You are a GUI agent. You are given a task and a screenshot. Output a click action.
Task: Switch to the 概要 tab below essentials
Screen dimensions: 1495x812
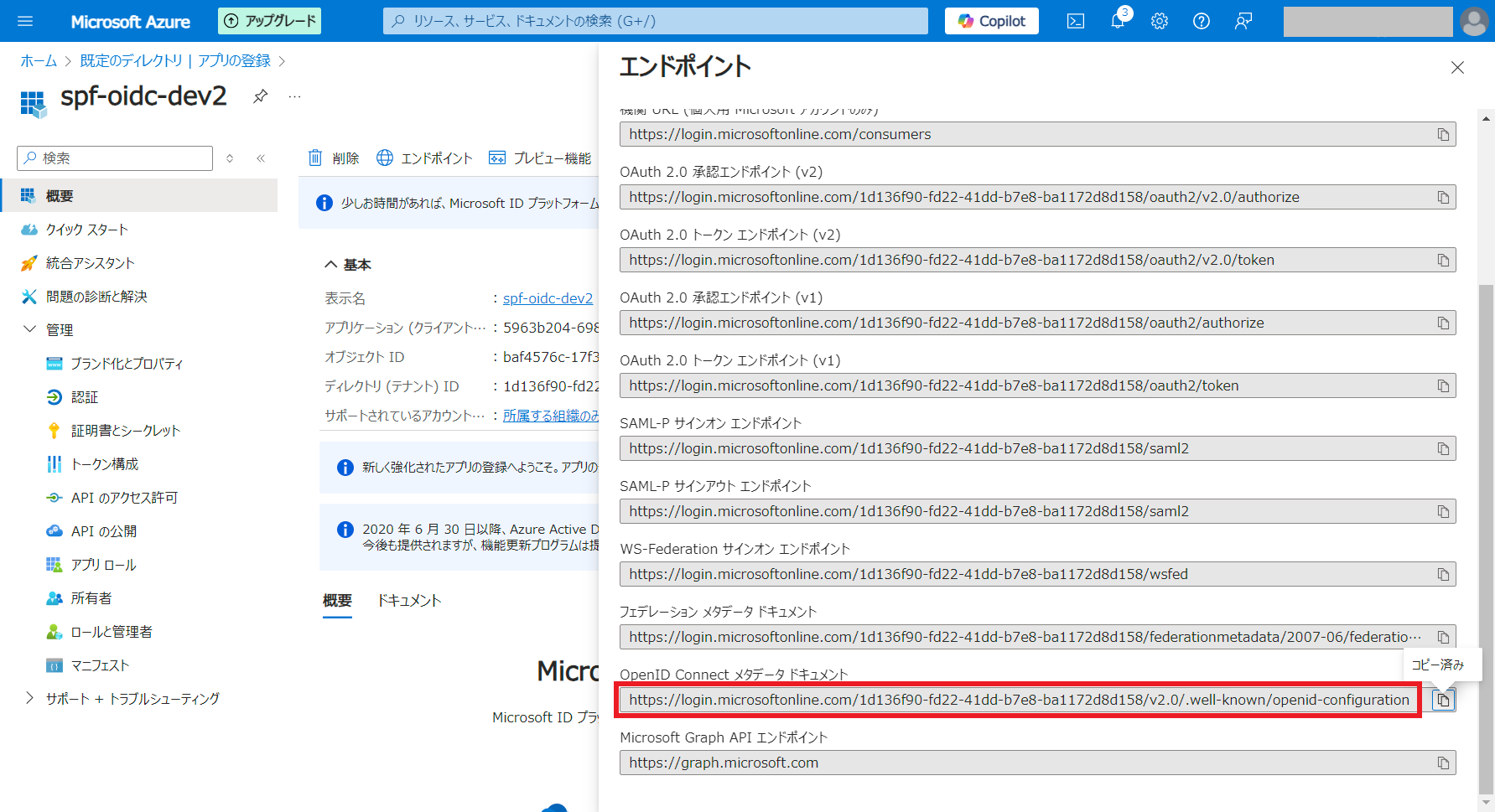[337, 600]
